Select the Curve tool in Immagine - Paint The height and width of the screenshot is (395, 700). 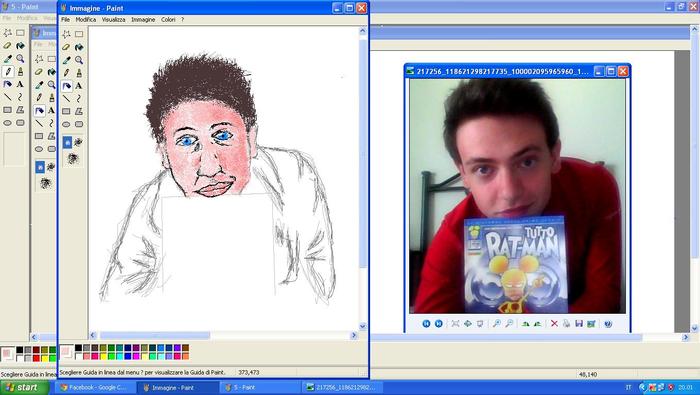[79, 98]
